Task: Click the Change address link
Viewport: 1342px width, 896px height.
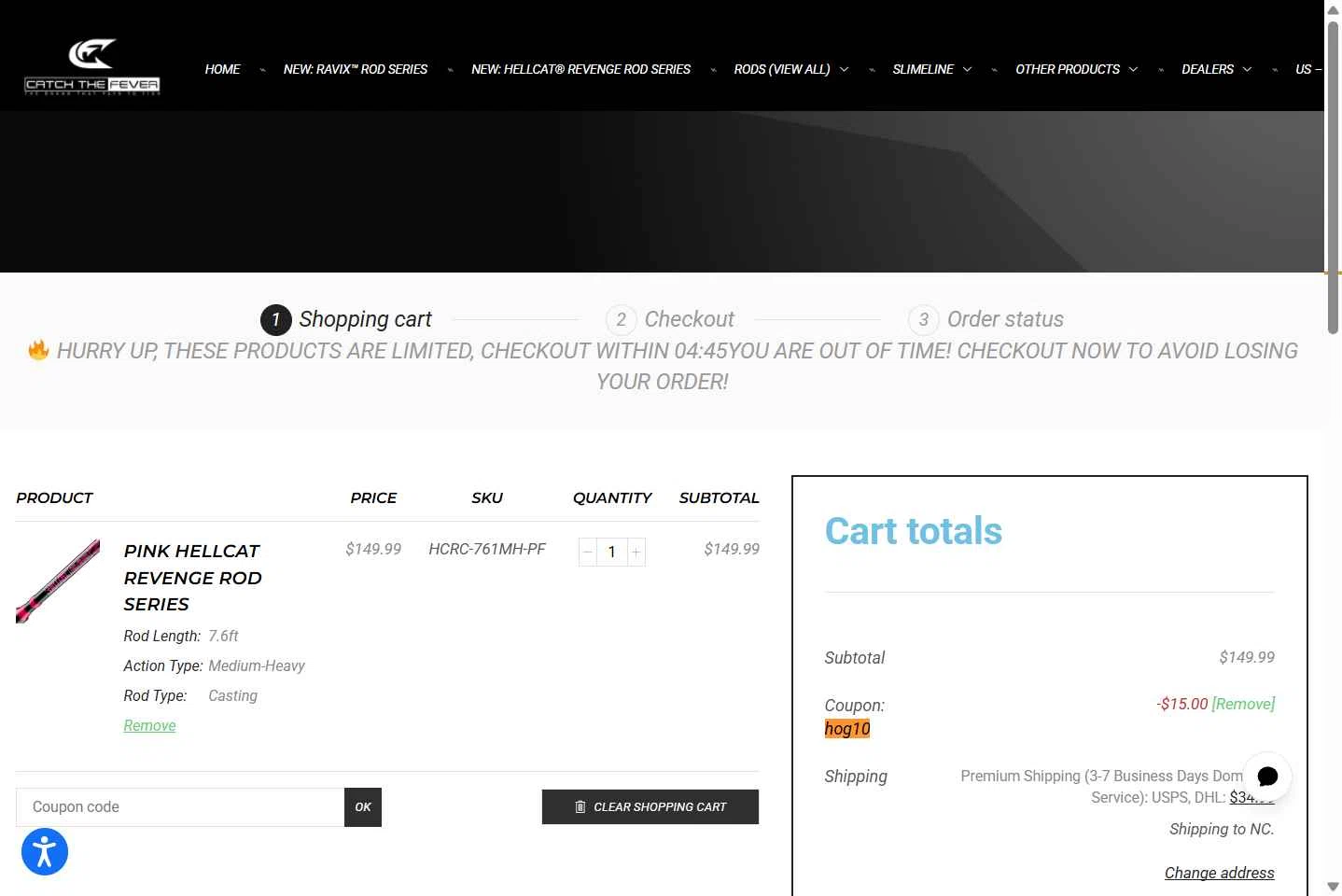Action: (x=1219, y=873)
